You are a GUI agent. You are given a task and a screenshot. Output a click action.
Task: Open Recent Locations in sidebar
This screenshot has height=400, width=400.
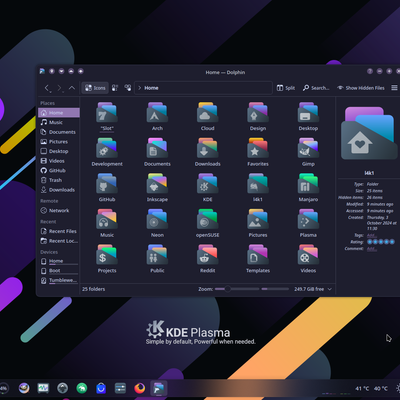59,241
